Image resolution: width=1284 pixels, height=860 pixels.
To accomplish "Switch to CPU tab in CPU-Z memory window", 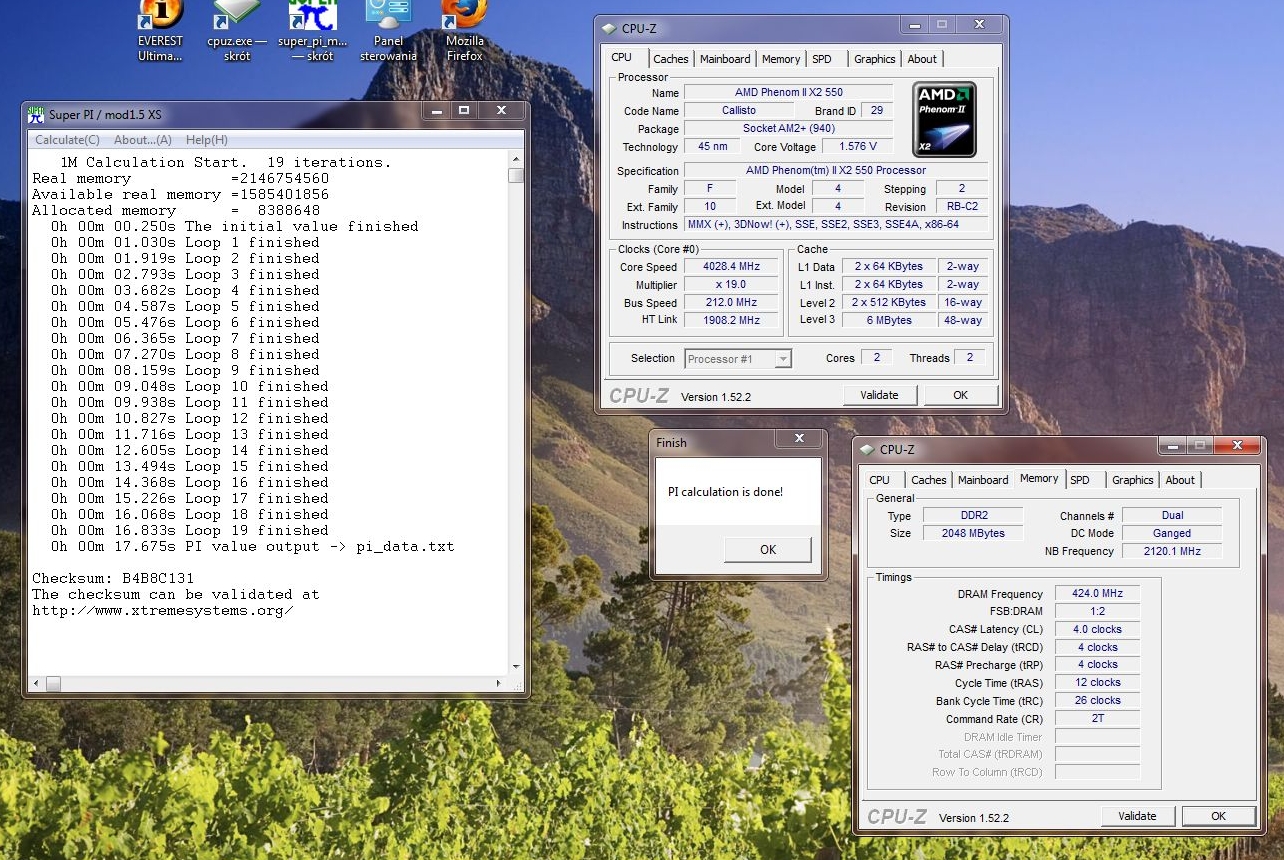I will [880, 480].
